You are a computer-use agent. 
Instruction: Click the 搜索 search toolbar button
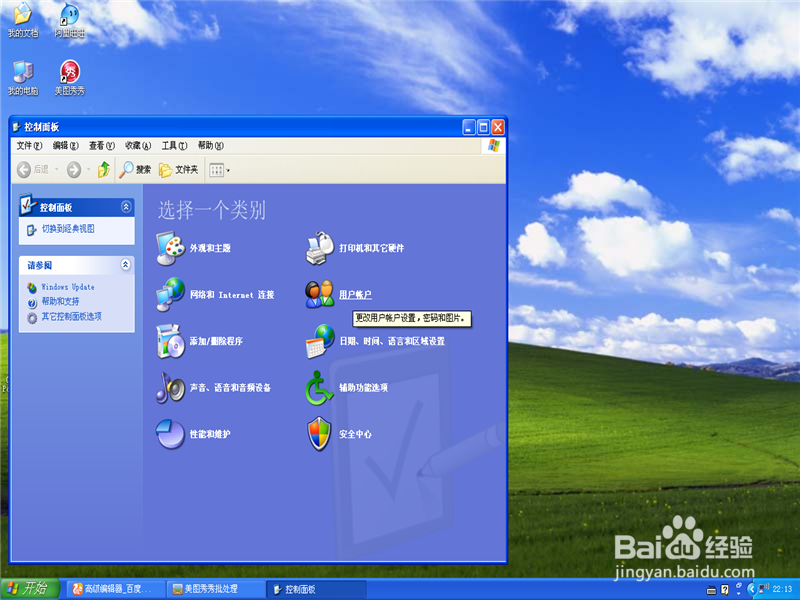(x=135, y=169)
